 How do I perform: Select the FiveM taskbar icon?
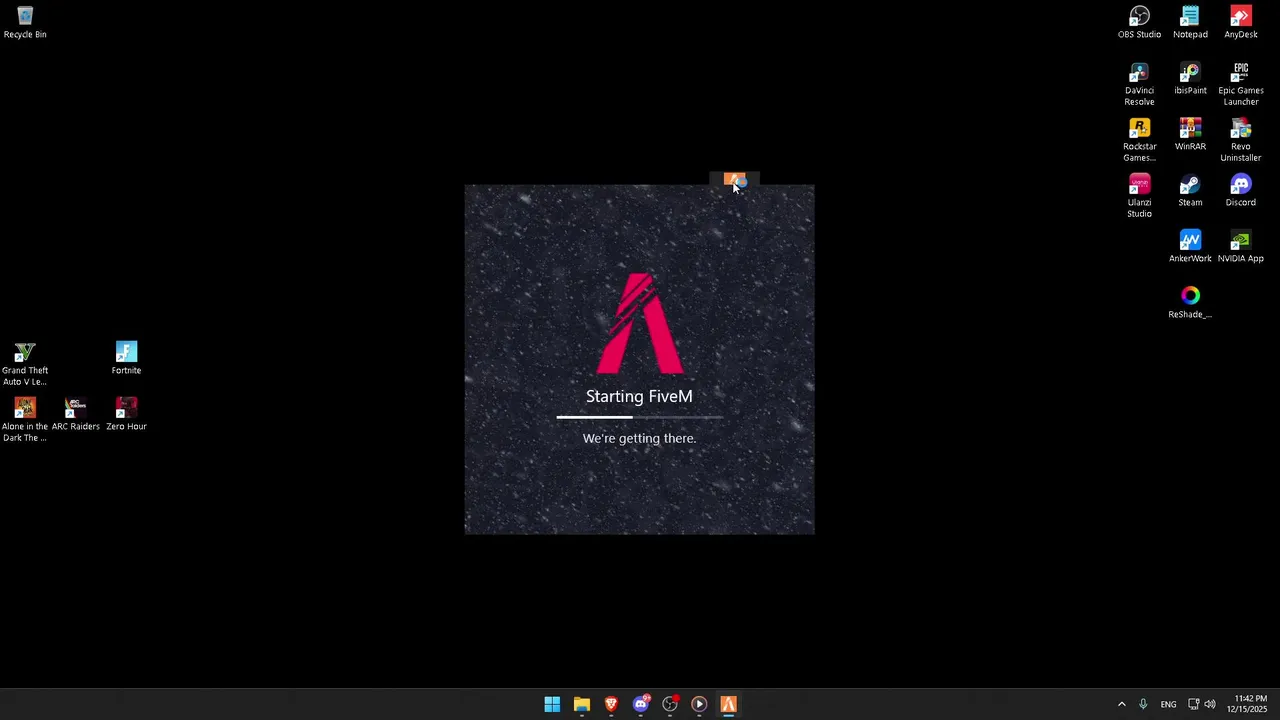click(728, 704)
